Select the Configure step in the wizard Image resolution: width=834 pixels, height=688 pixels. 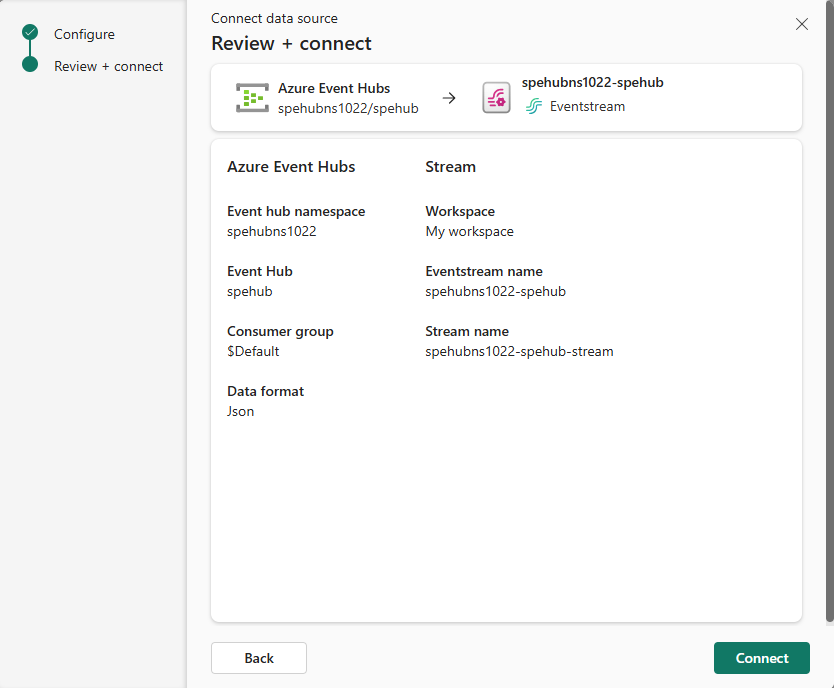click(84, 34)
